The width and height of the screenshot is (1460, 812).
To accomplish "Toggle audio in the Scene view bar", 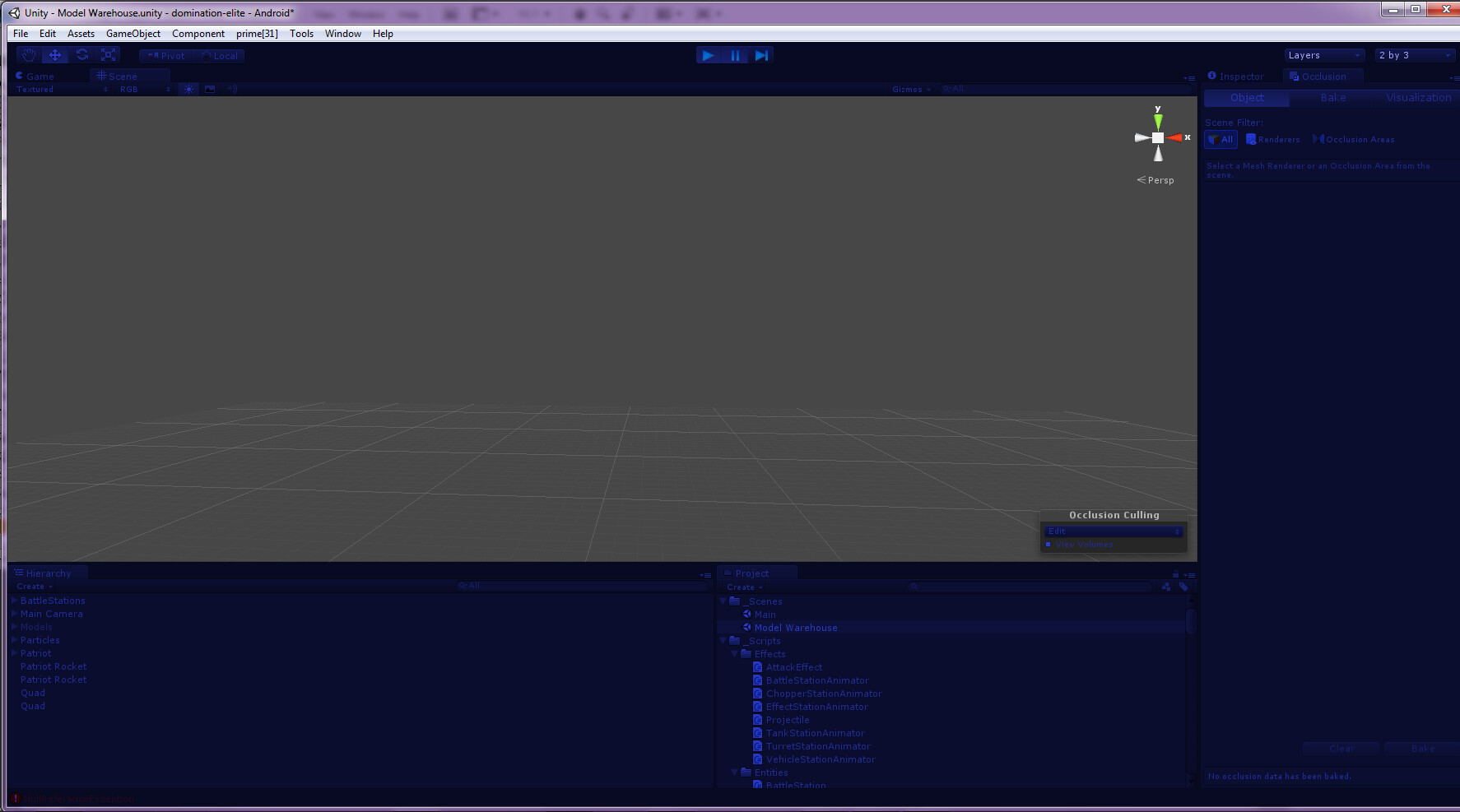I will click(x=231, y=89).
